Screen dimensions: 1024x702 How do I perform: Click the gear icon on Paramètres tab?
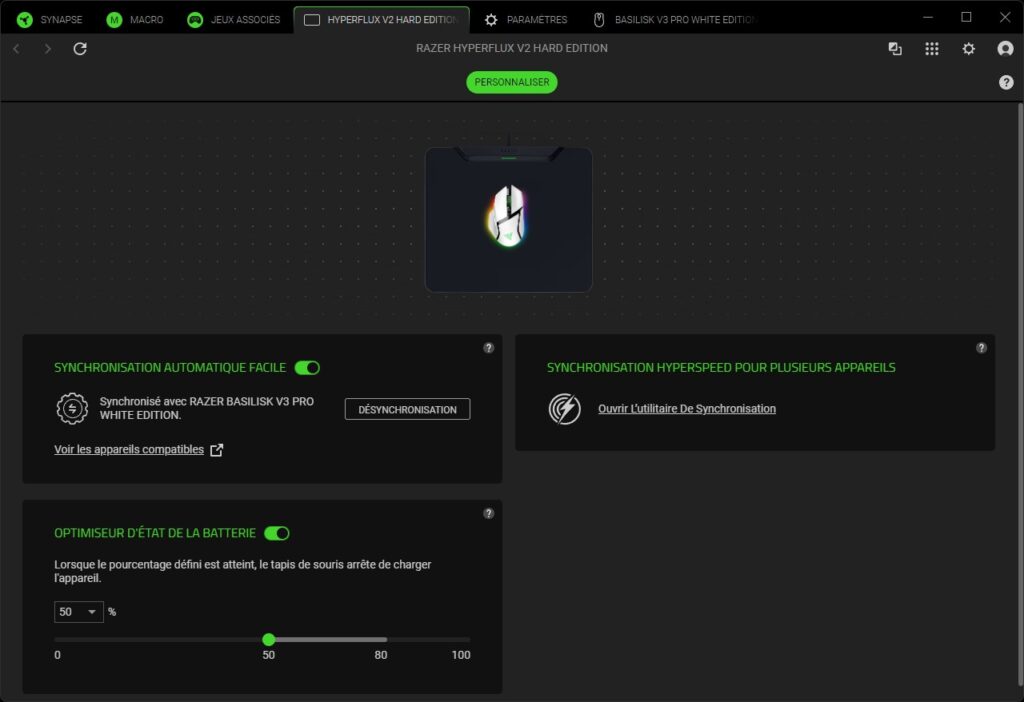point(491,20)
